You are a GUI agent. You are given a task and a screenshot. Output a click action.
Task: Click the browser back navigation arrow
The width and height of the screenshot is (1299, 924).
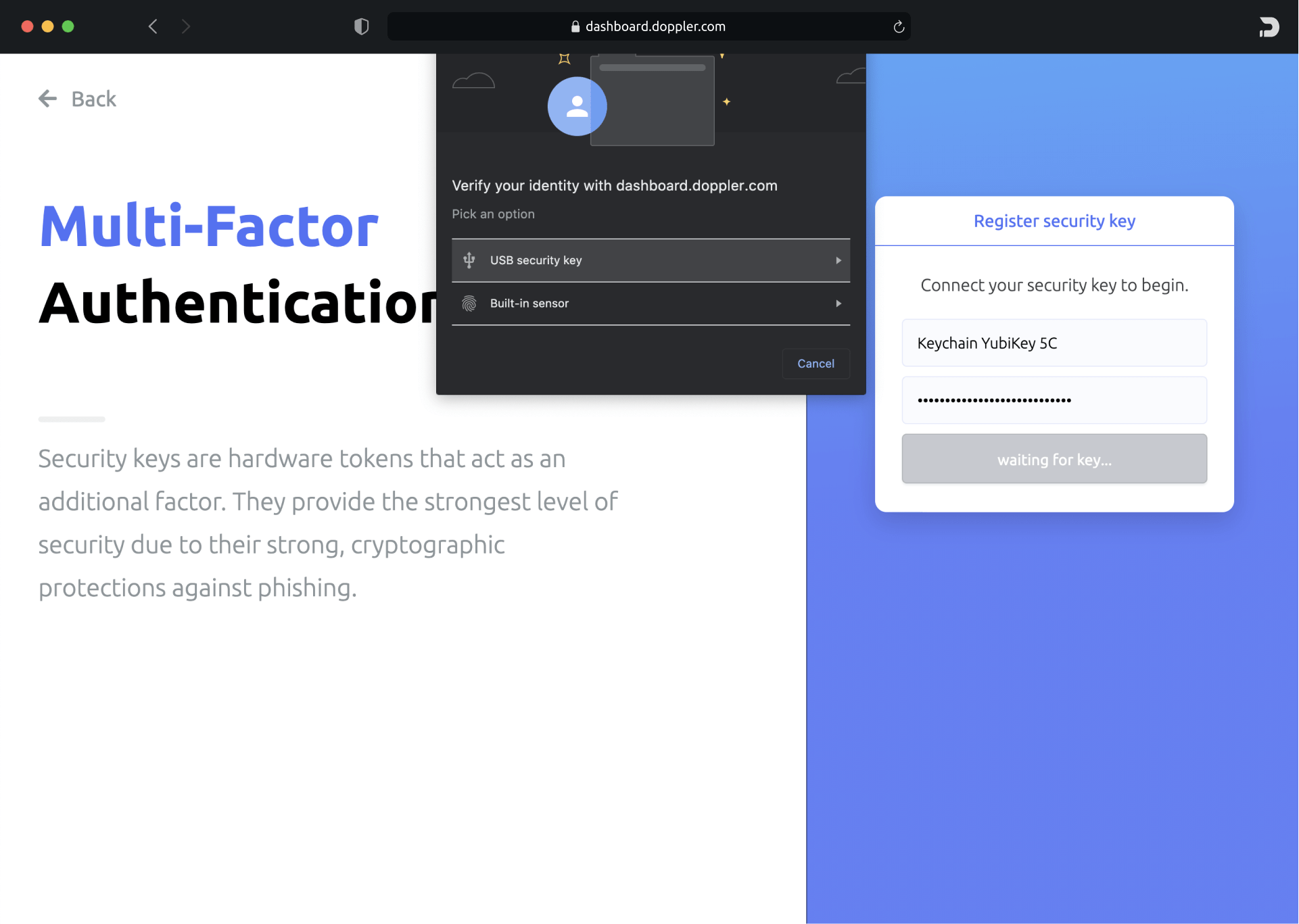(153, 26)
